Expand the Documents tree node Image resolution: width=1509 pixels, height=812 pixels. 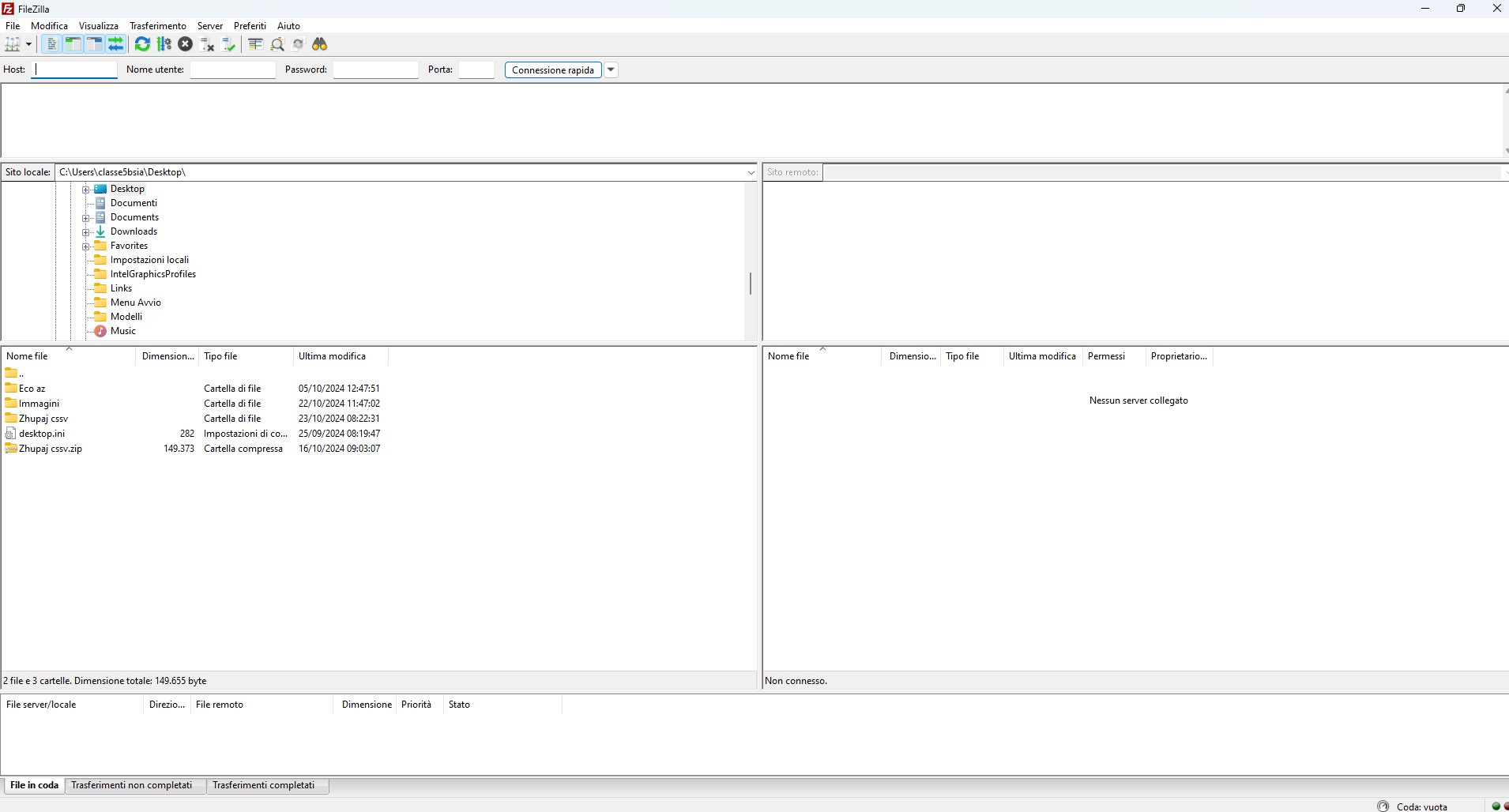pyautogui.click(x=86, y=218)
